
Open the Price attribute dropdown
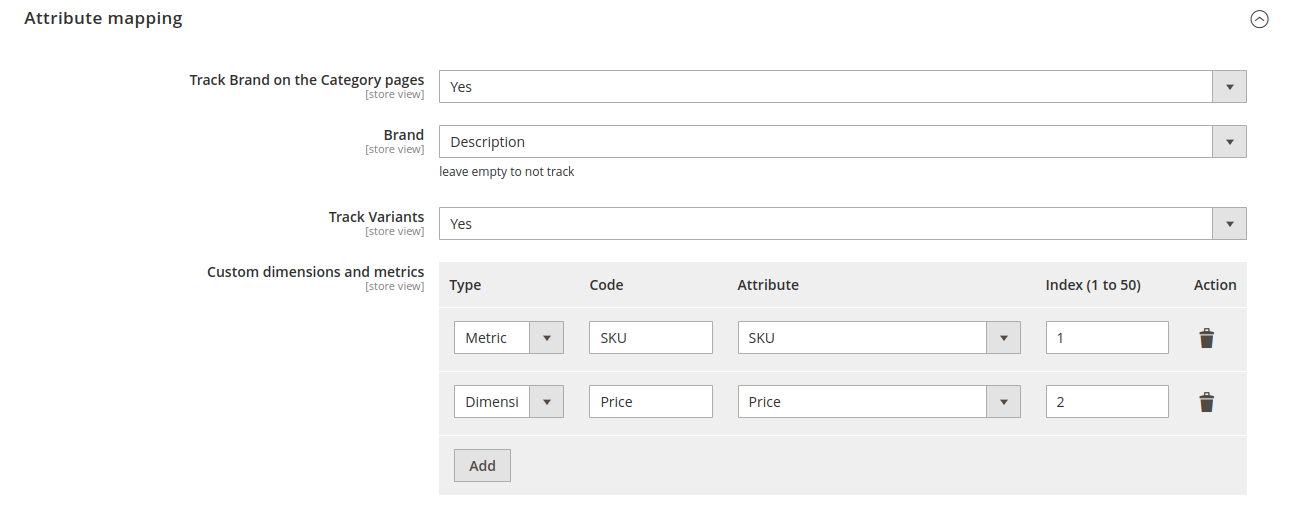[x=879, y=402]
